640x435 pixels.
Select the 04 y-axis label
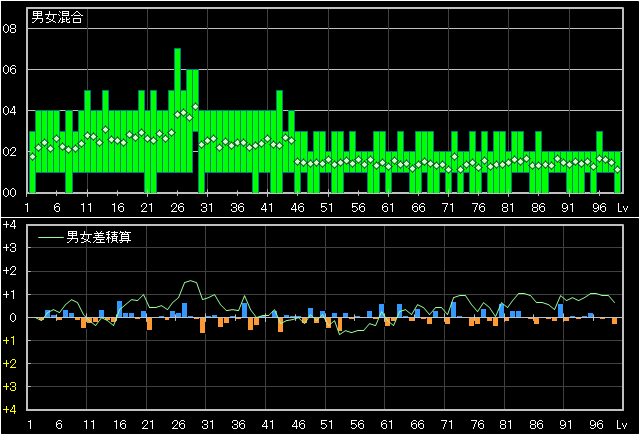(x=9, y=111)
